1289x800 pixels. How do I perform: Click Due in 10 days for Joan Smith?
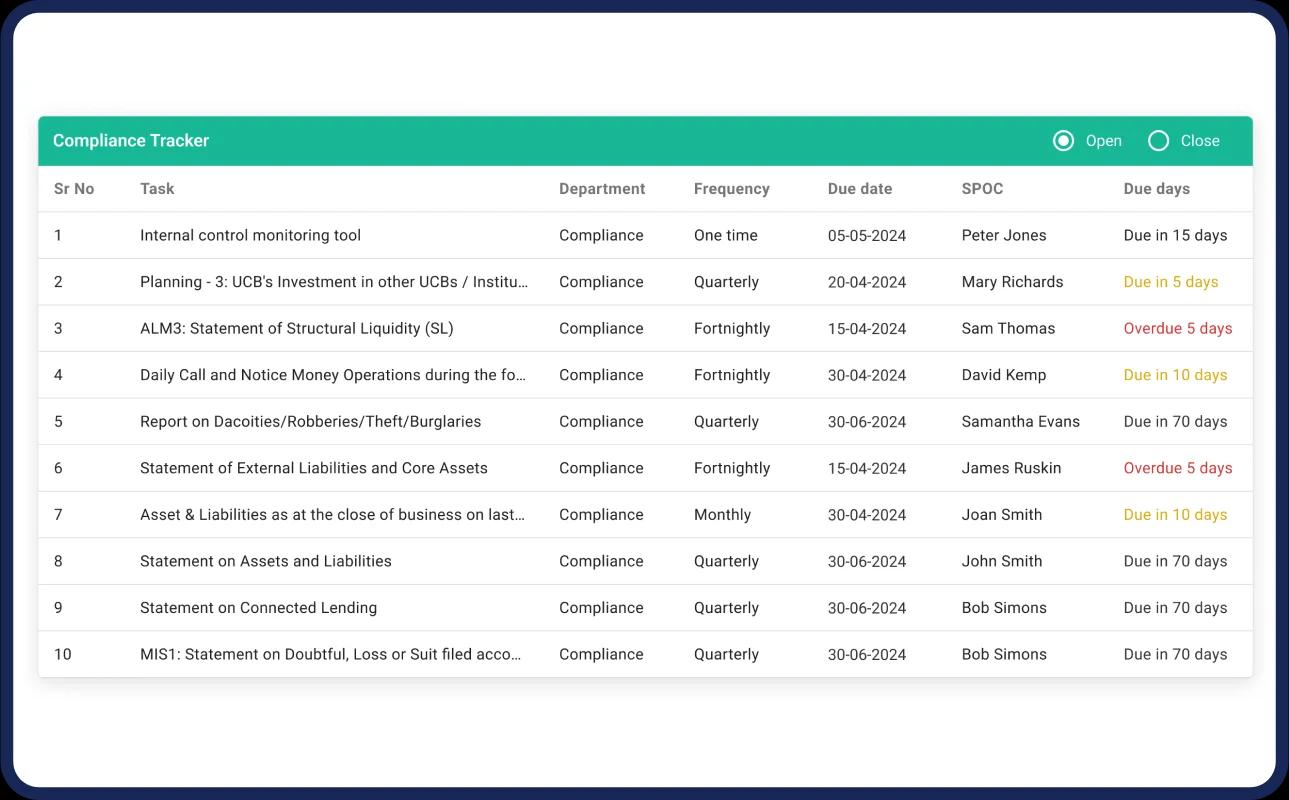click(x=1175, y=515)
